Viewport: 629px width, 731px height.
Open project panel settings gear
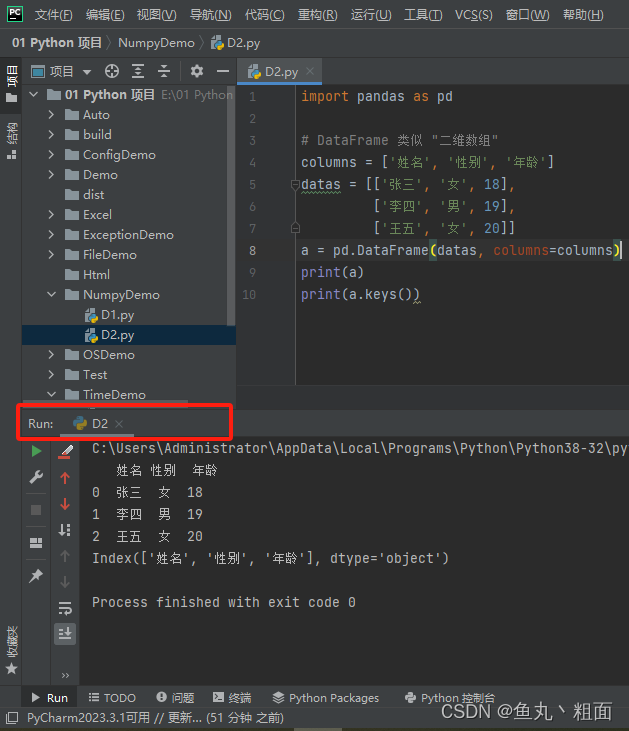pos(197,71)
